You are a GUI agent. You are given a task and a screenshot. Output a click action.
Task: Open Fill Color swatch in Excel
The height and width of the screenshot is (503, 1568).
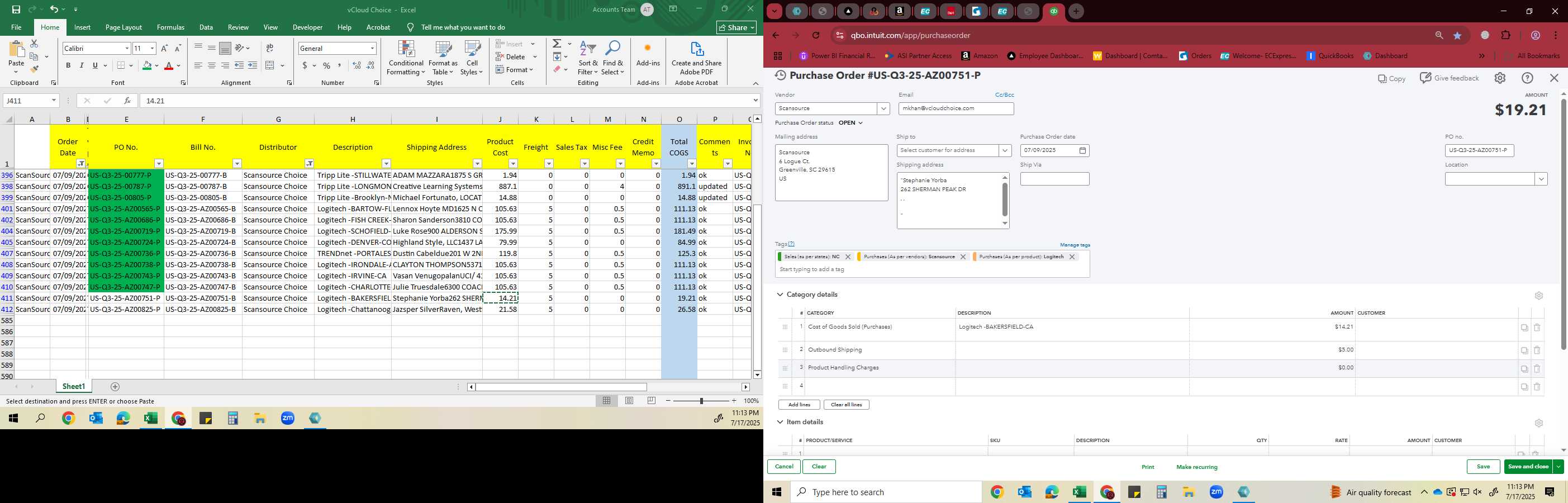147,66
